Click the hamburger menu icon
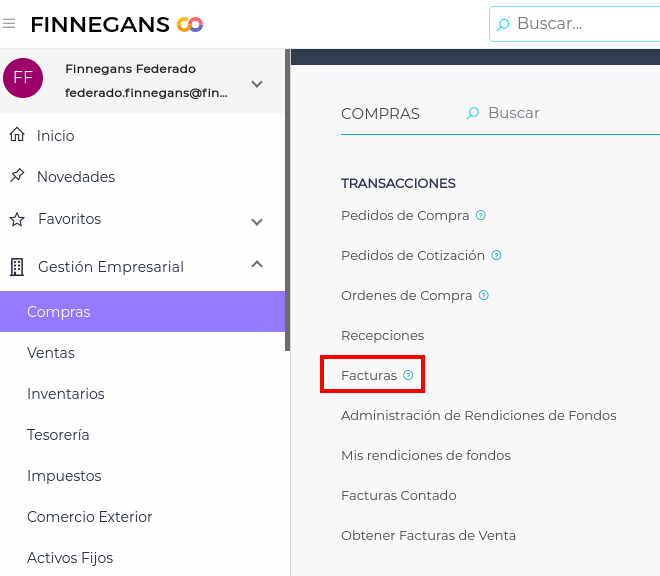The image size is (660, 576). (10, 23)
